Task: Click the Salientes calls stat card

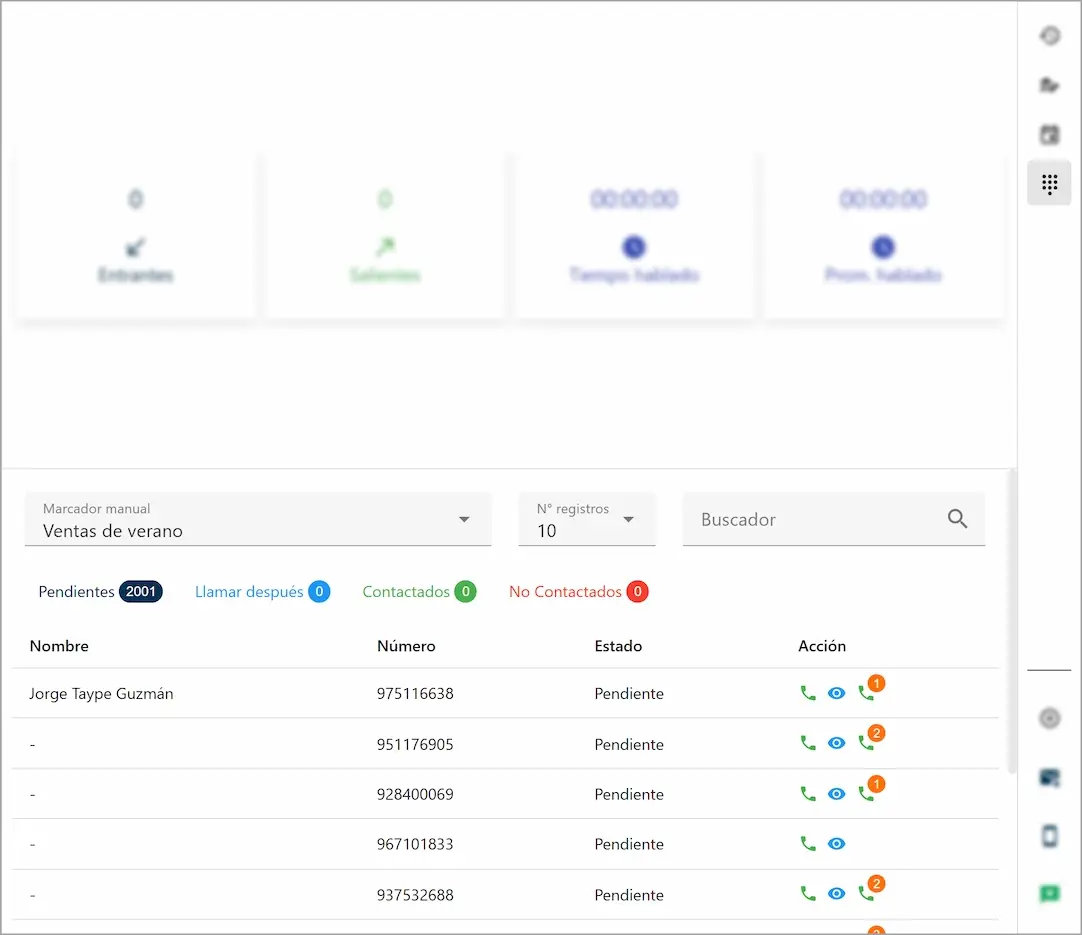Action: 385,235
